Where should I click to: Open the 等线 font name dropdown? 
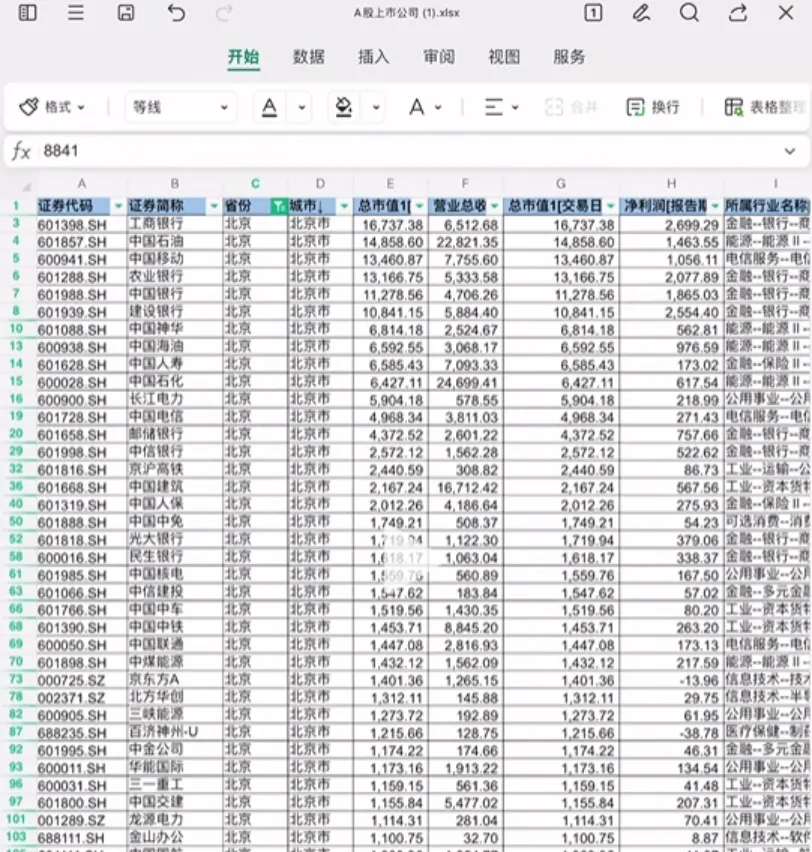(x=180, y=107)
